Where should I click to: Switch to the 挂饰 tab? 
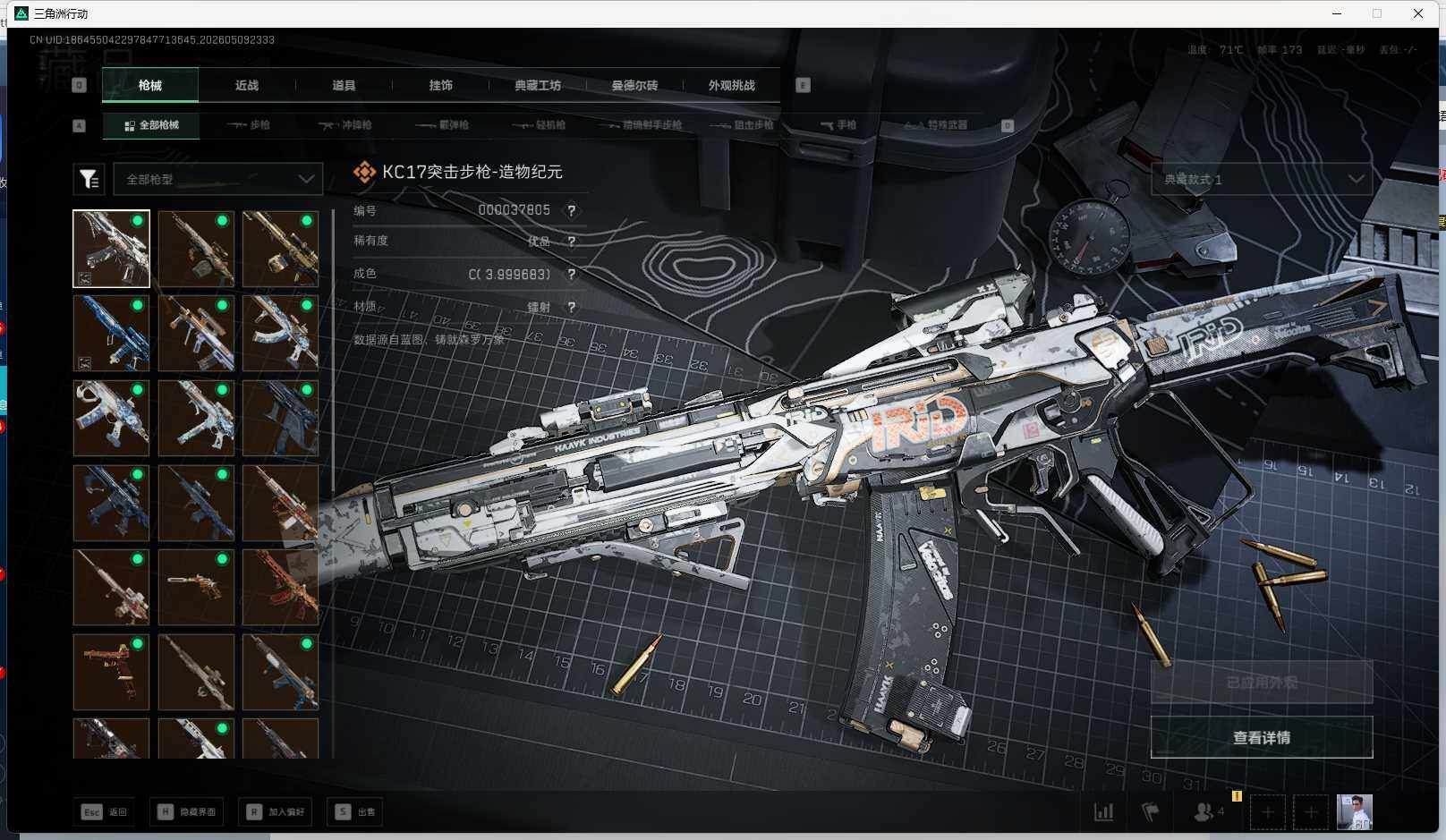click(x=440, y=85)
